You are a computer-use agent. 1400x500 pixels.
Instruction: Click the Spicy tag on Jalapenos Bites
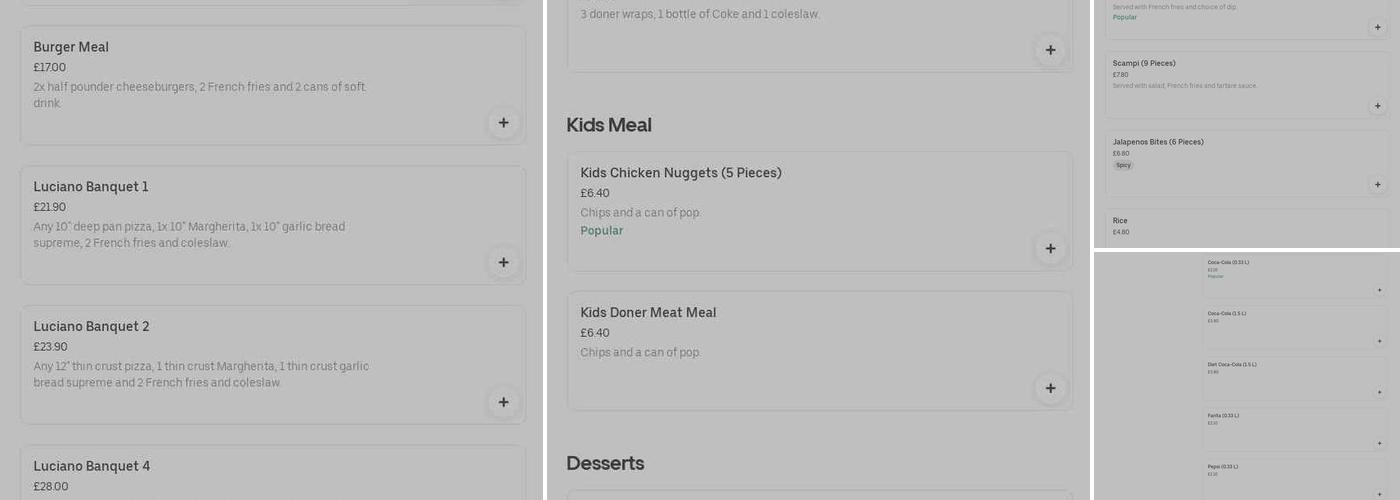tap(1123, 166)
